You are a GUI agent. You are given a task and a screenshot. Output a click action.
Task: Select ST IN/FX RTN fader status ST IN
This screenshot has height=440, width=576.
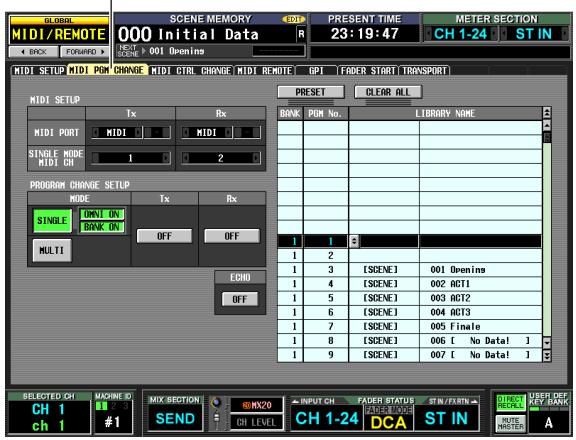pos(446,418)
